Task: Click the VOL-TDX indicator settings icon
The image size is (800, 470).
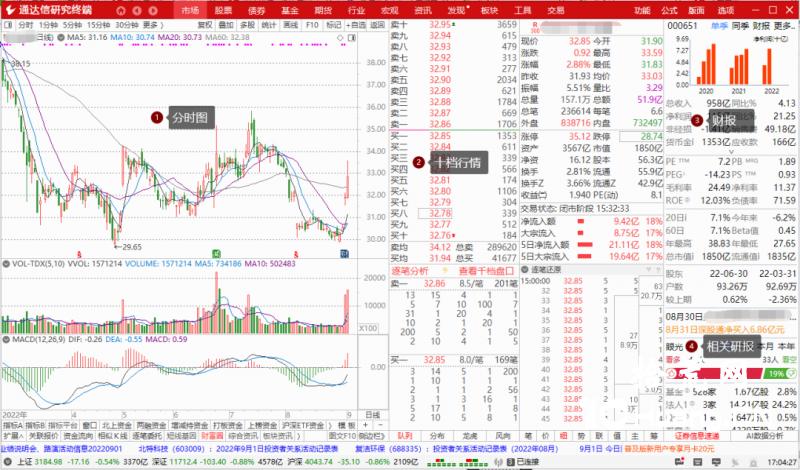Action: click(6, 264)
